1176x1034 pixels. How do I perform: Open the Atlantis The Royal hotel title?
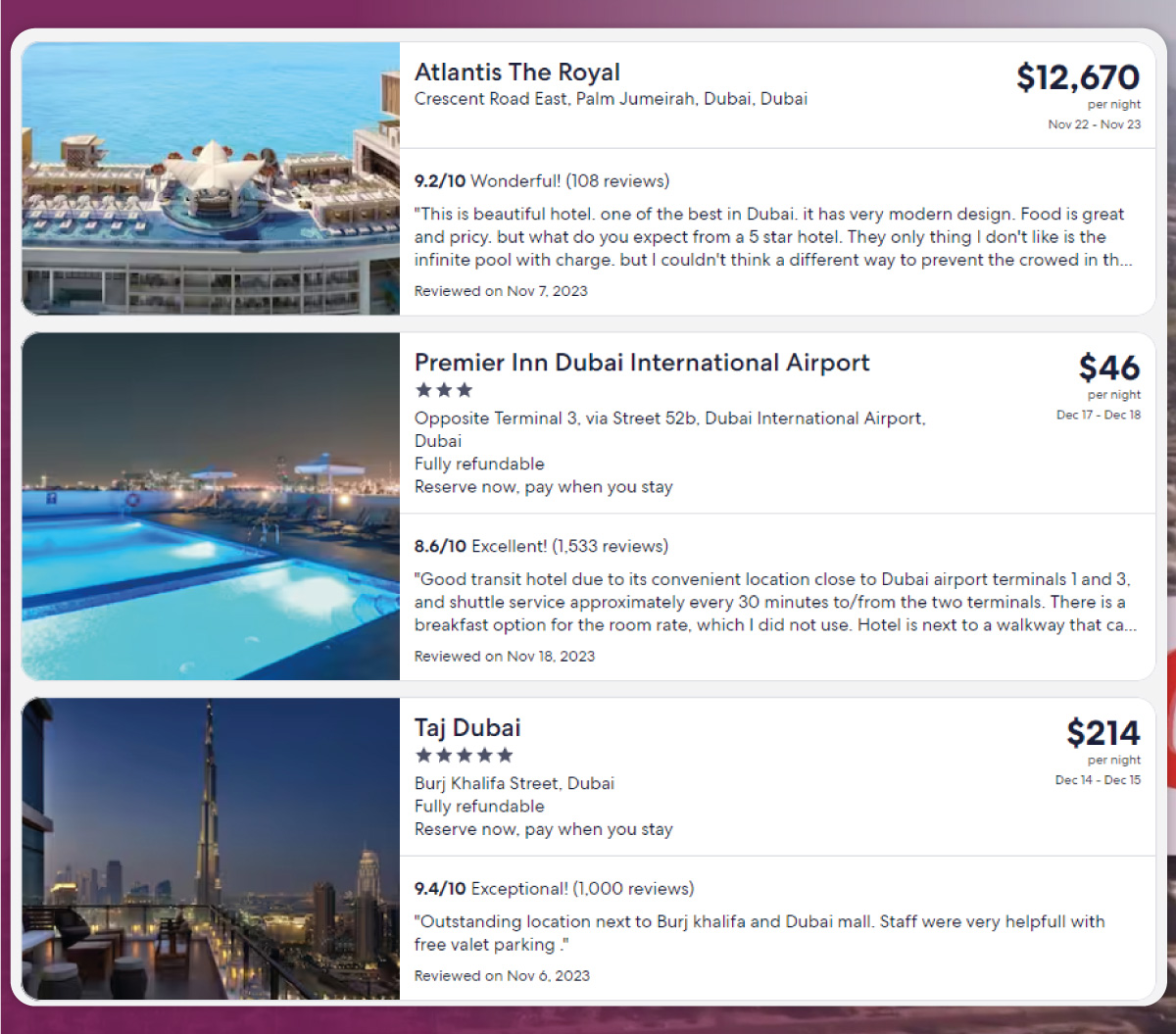click(x=517, y=73)
